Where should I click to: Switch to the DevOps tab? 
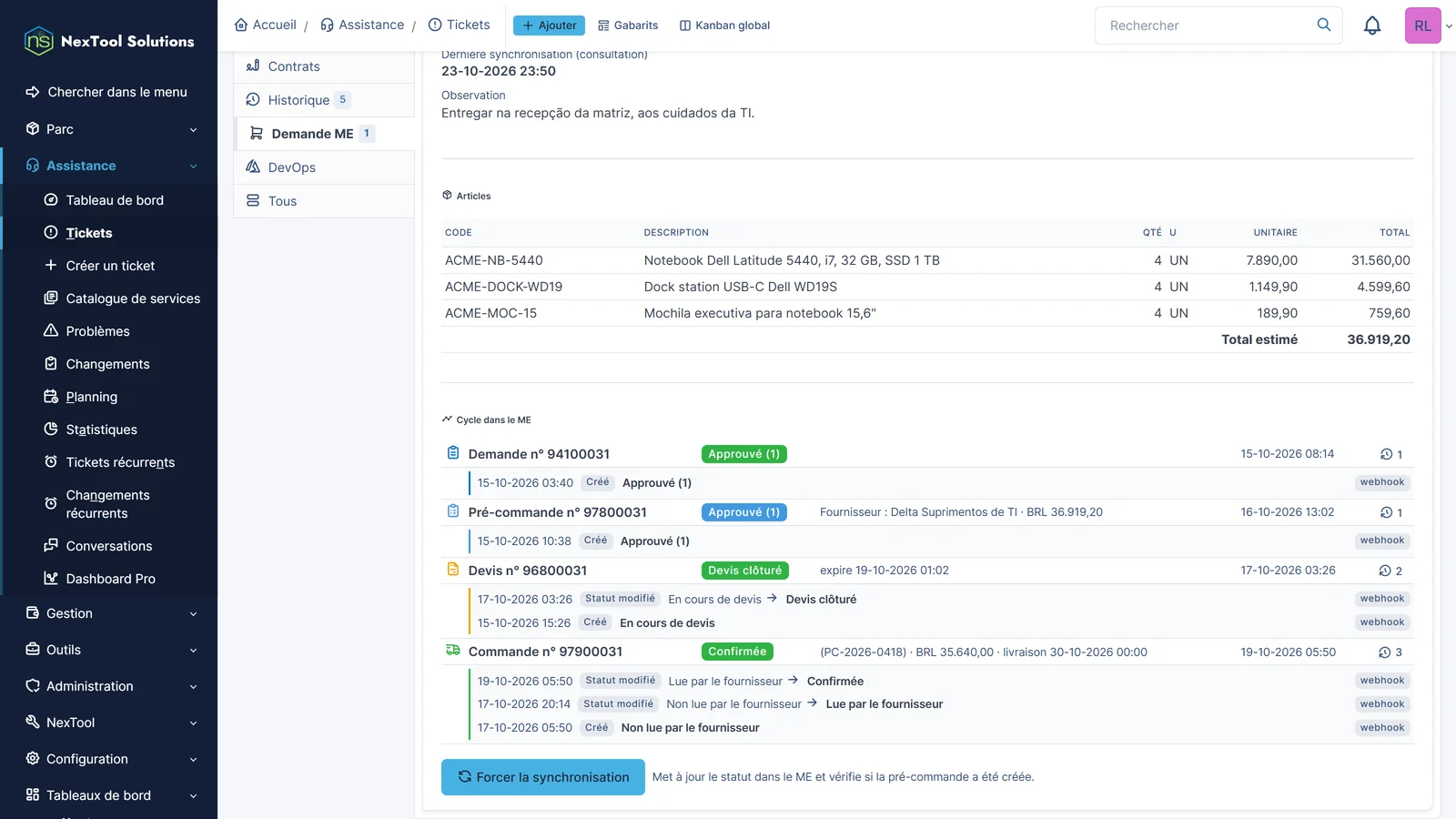[x=324, y=167]
